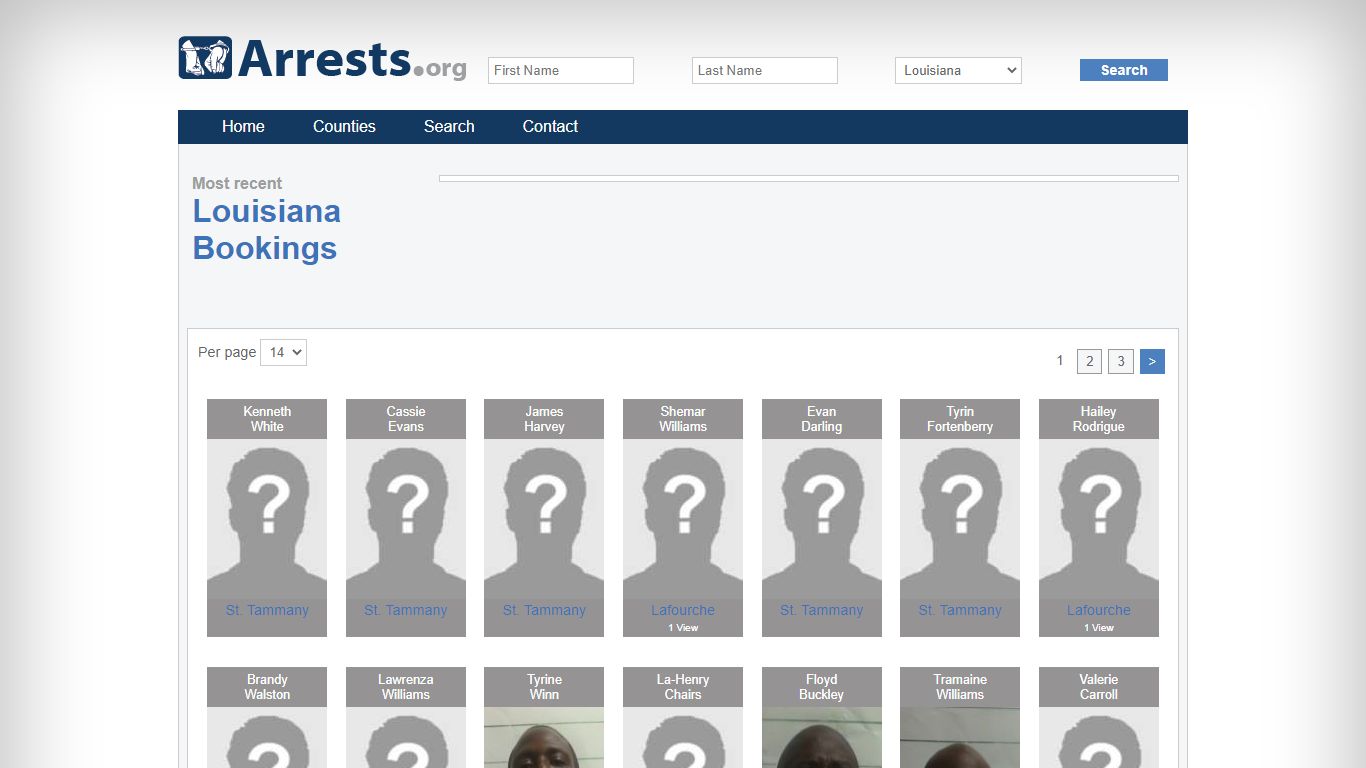Click the 1 View text under Hailey Rodrigue

(x=1099, y=628)
